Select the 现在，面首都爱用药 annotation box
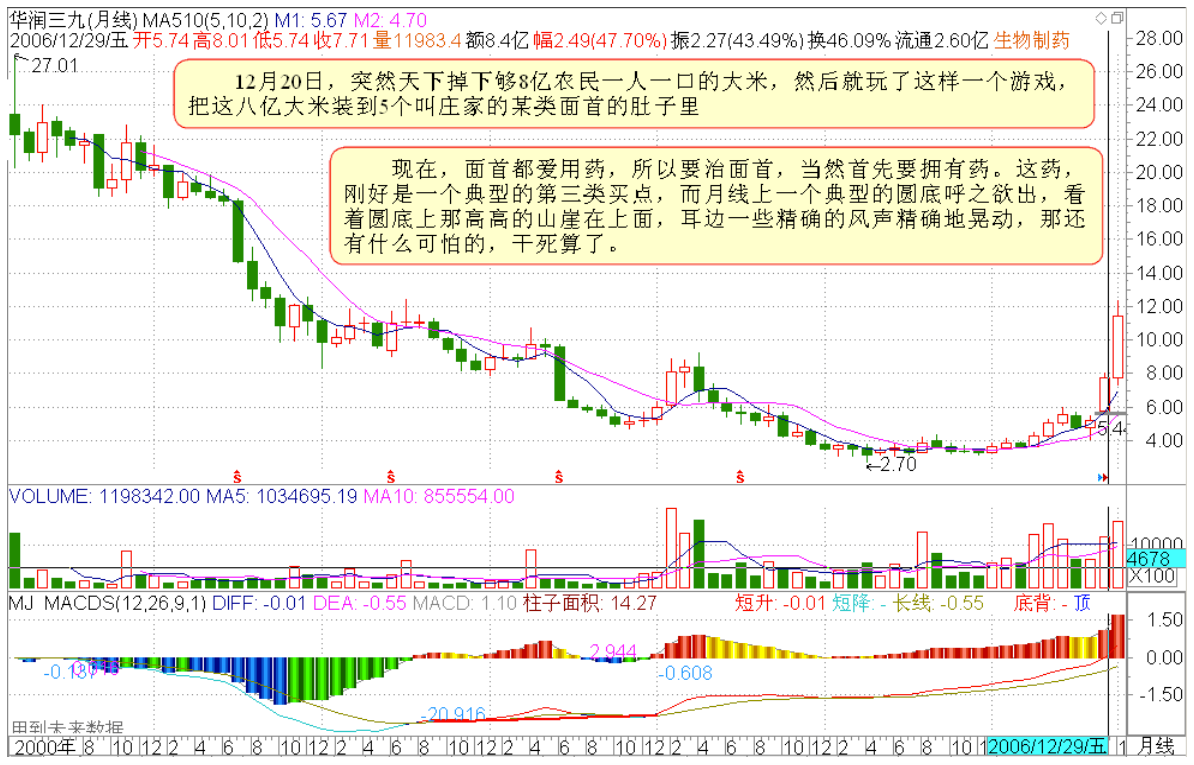Image resolution: width=1194 pixels, height=765 pixels. [x=717, y=206]
